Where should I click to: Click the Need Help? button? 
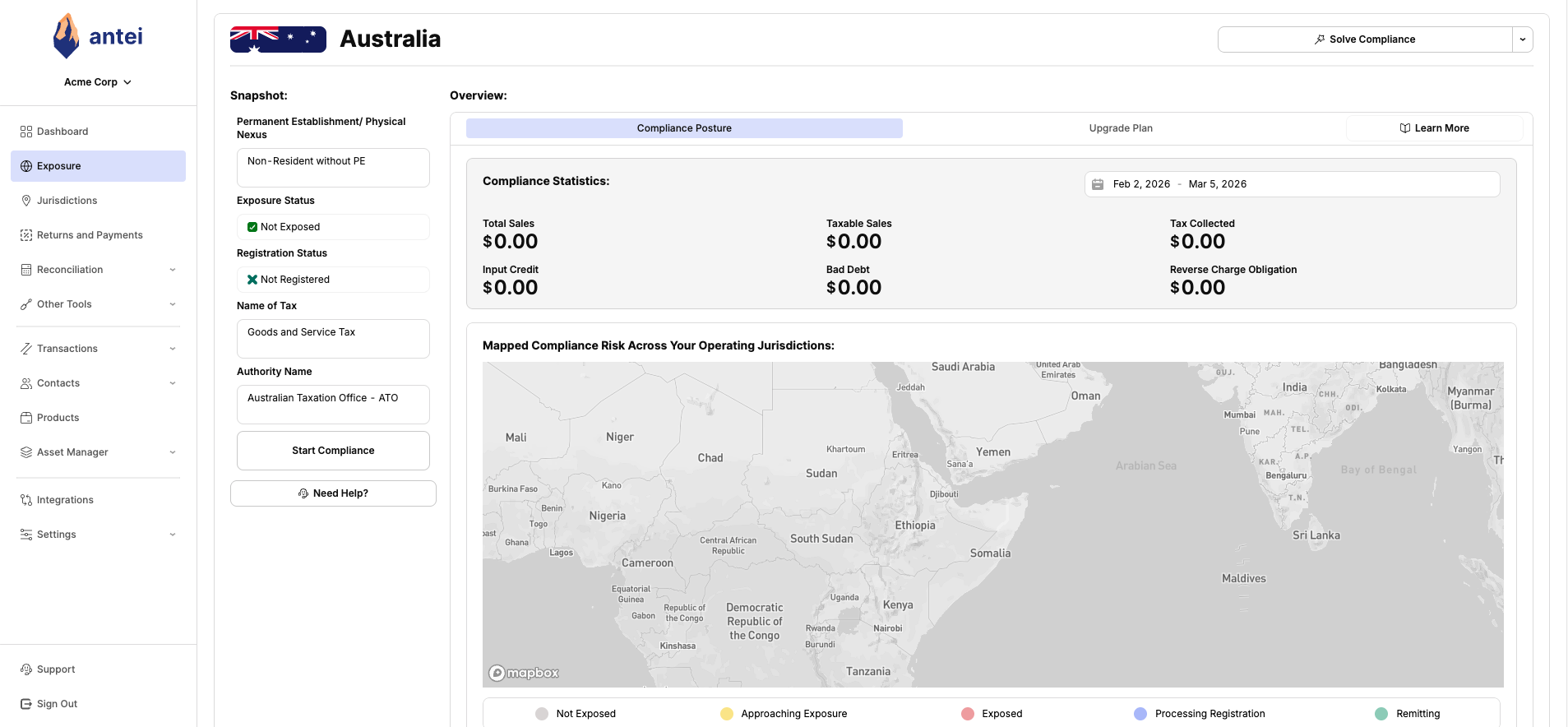[x=333, y=493]
